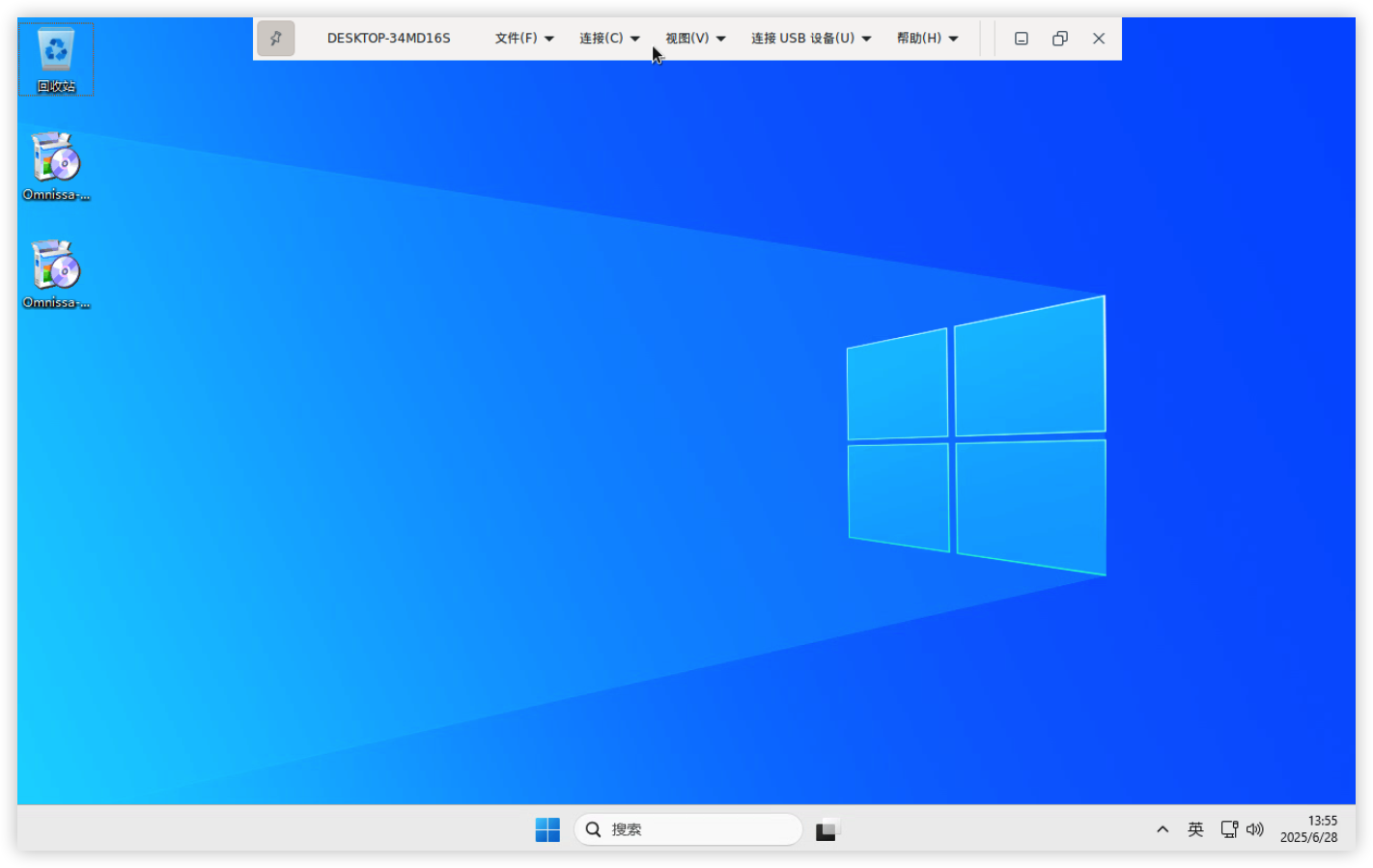Image resolution: width=1373 pixels, height=868 pixels.
Task: Select the 回收站 Recycle Bin icon
Action: pyautogui.click(x=56, y=60)
